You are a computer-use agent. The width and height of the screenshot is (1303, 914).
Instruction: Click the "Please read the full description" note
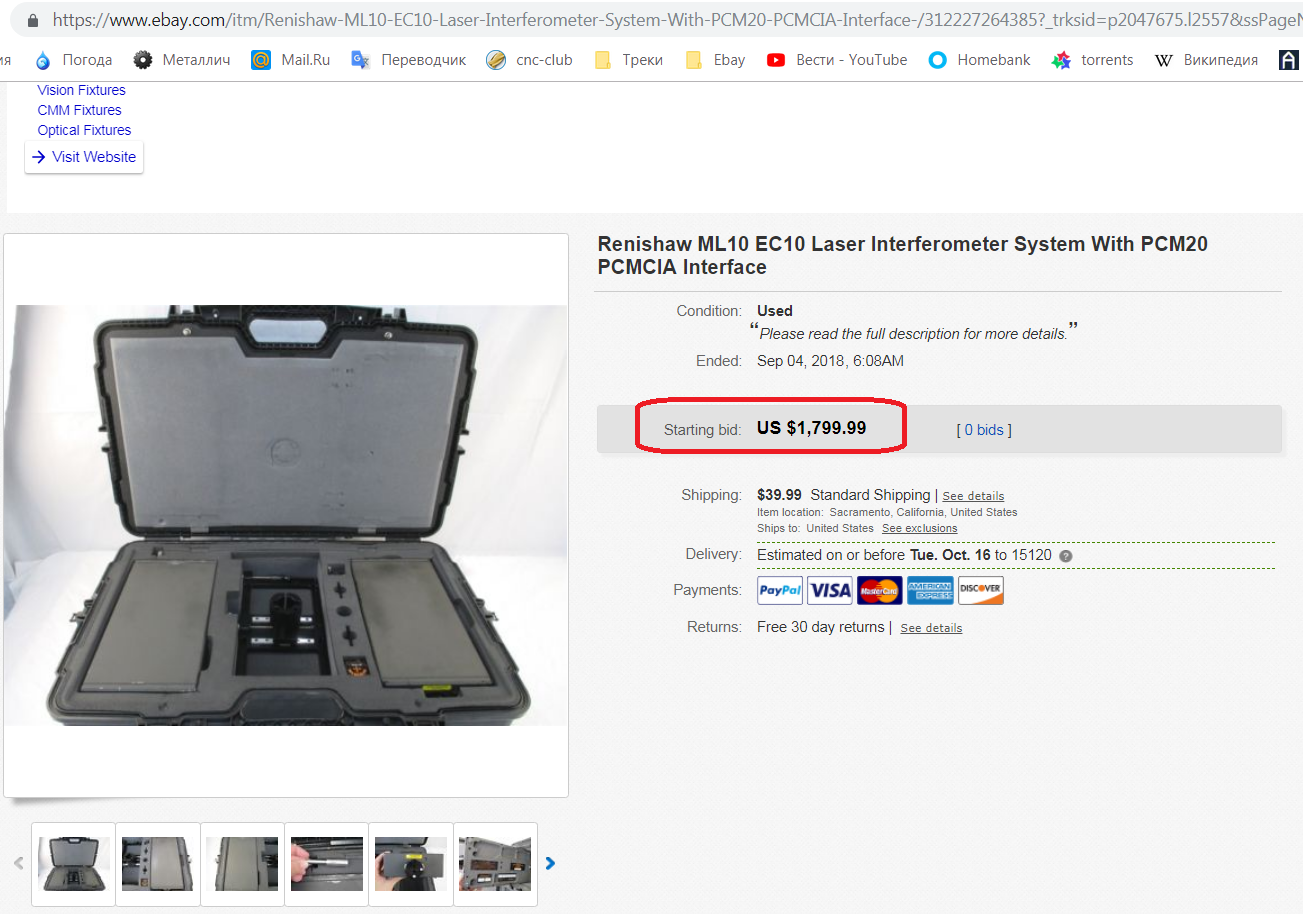point(914,333)
